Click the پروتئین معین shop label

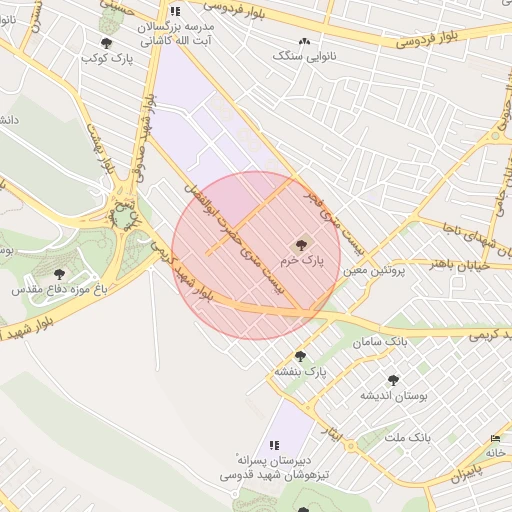tap(374, 271)
